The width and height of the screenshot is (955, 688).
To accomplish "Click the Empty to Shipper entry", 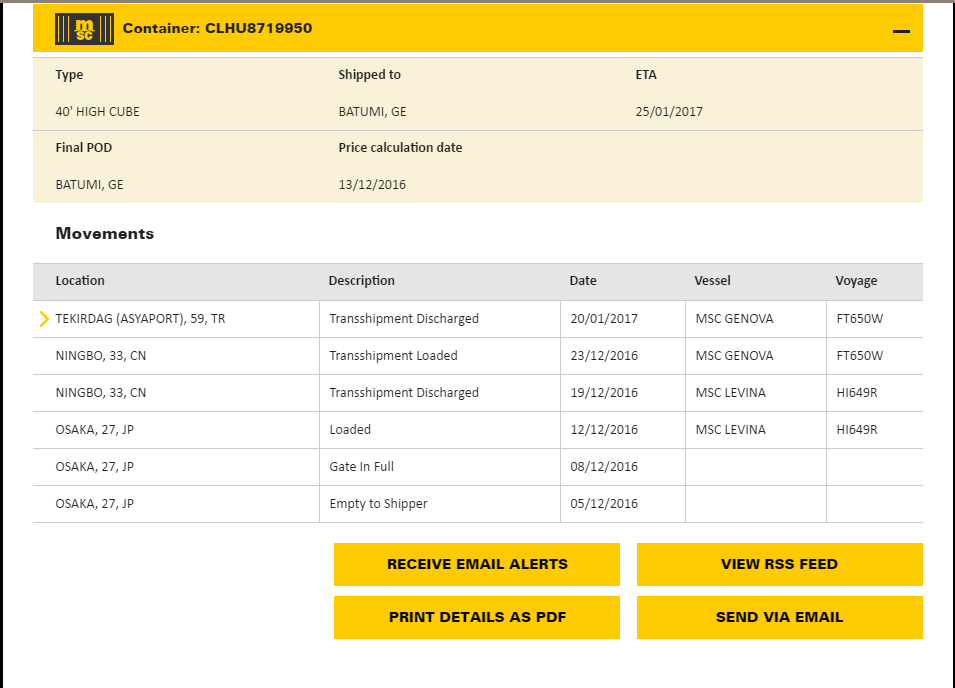I will [x=378, y=504].
